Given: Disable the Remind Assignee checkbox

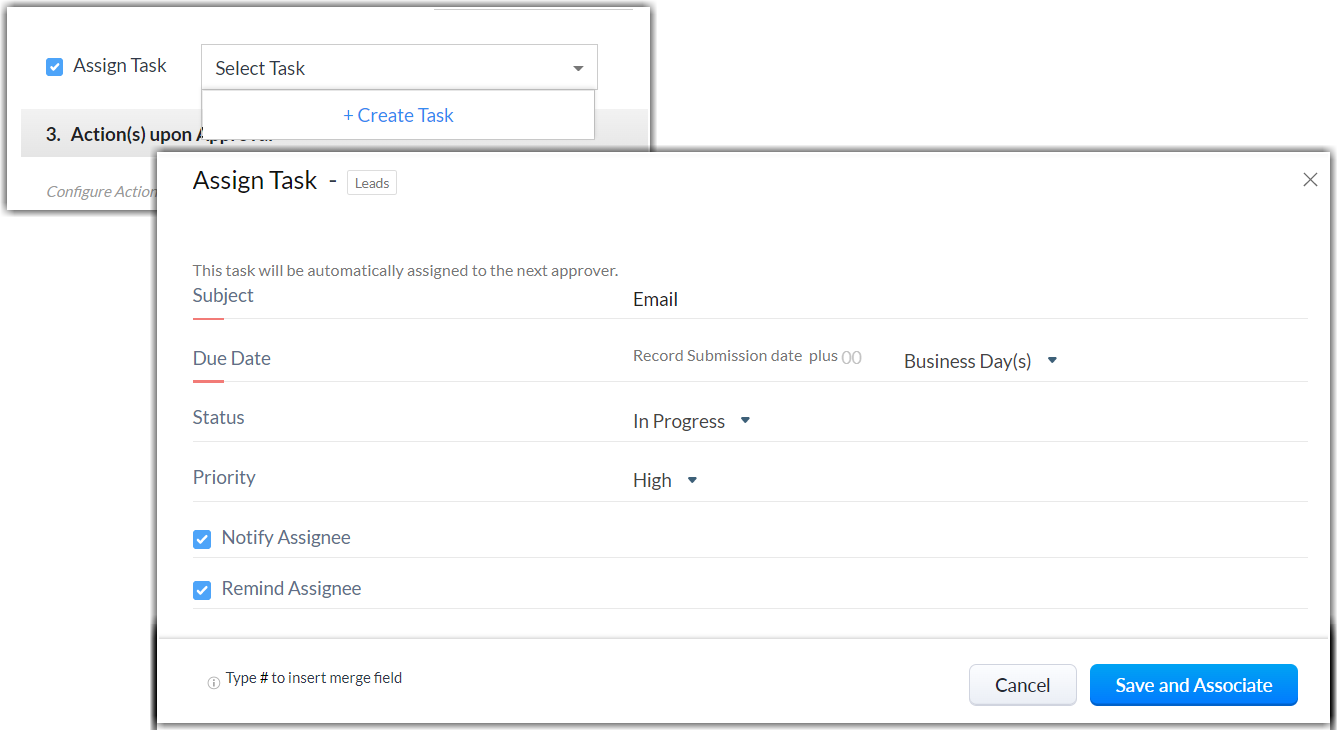Looking at the screenshot, I should click(x=202, y=590).
